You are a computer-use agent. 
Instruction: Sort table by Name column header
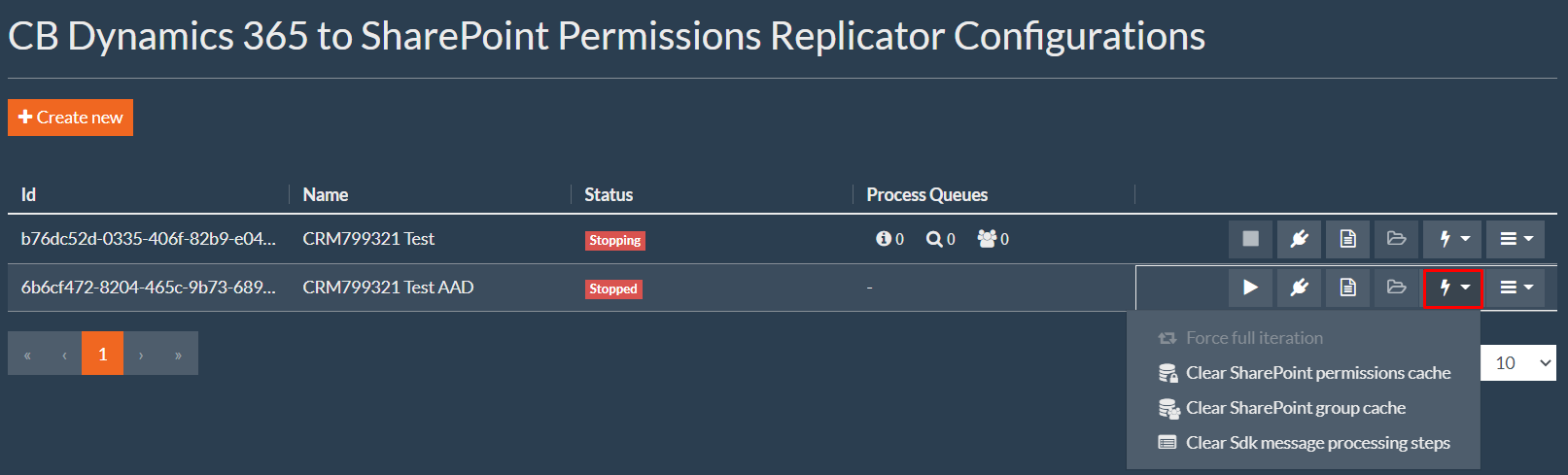point(325,195)
